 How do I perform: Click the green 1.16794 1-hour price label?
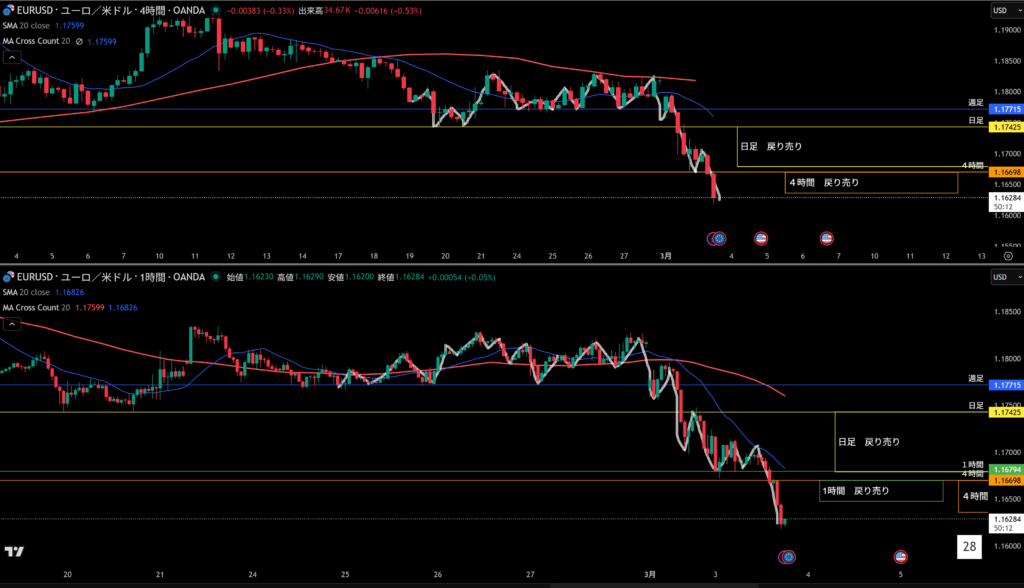click(1005, 469)
